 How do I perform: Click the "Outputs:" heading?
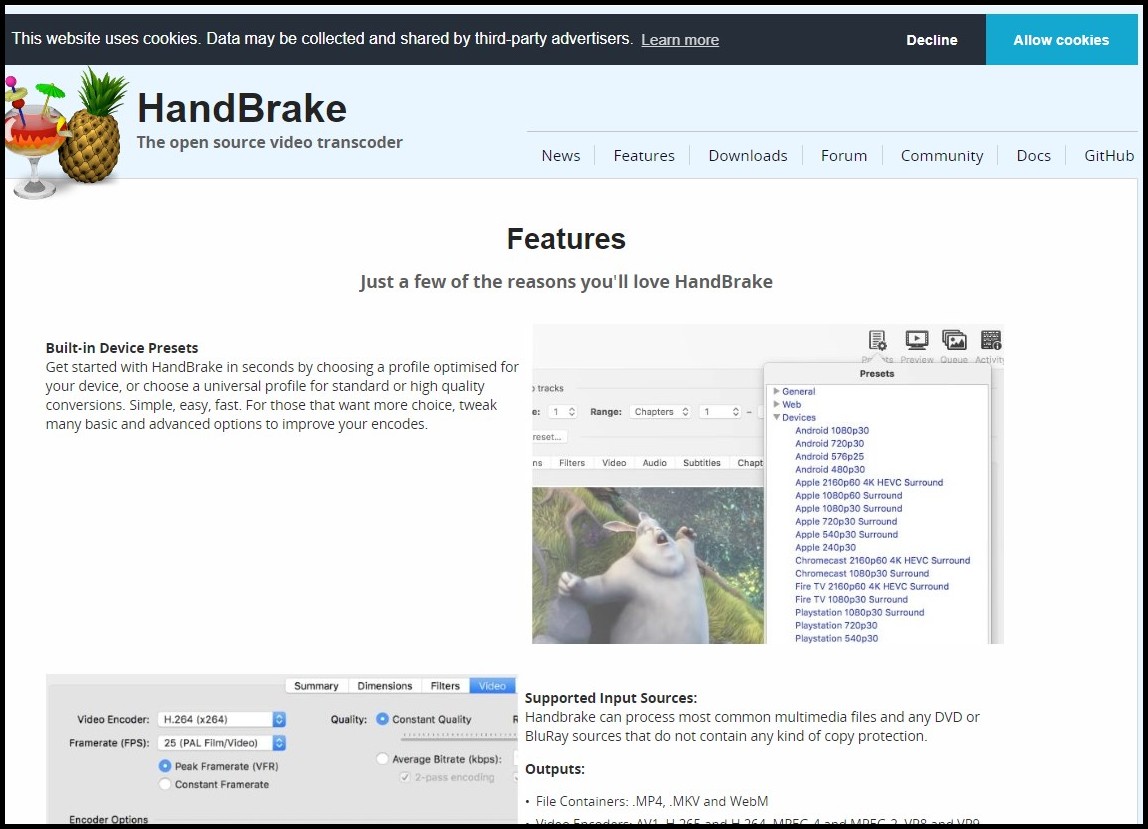coord(555,769)
